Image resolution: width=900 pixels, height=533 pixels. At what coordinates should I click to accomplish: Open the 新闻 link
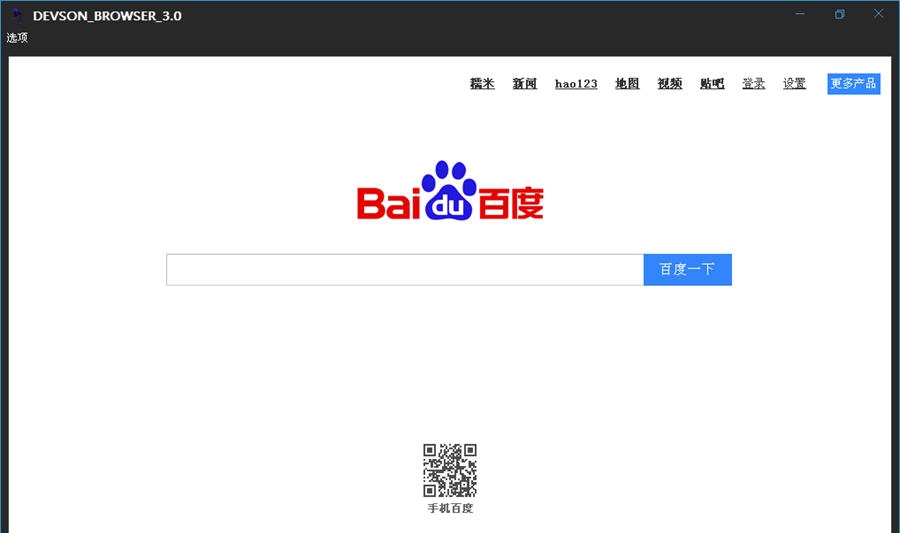[x=525, y=84]
